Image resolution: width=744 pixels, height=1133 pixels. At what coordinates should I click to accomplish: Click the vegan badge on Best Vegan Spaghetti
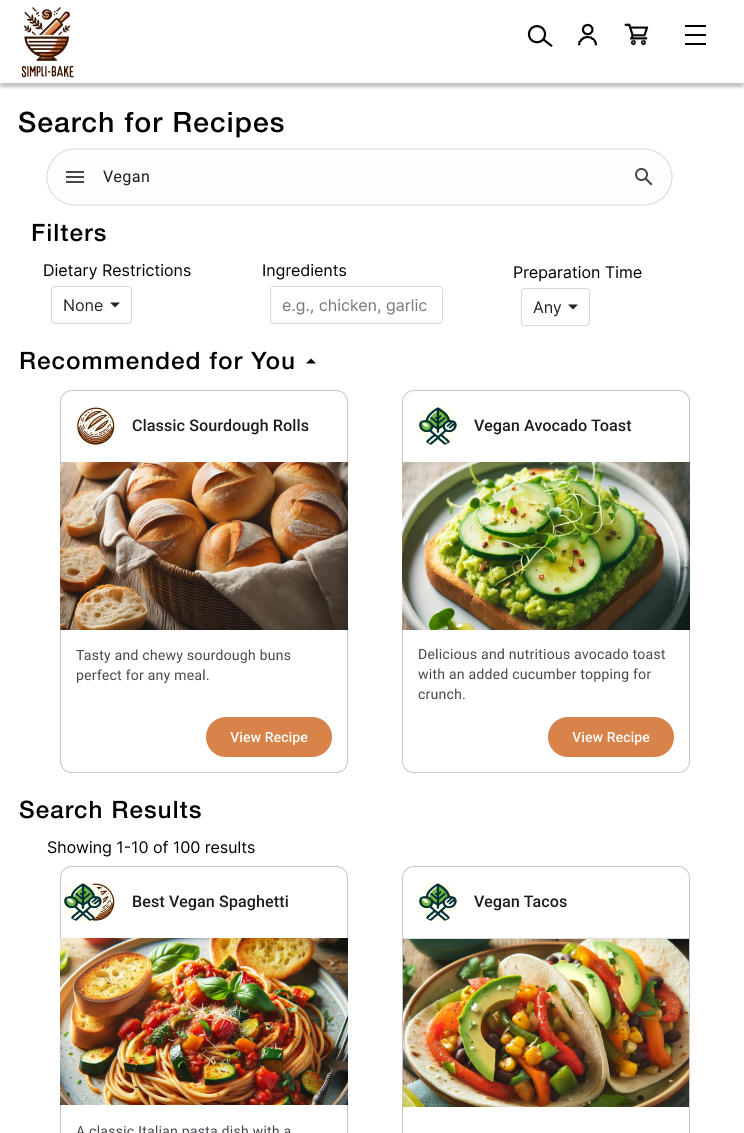(89, 901)
